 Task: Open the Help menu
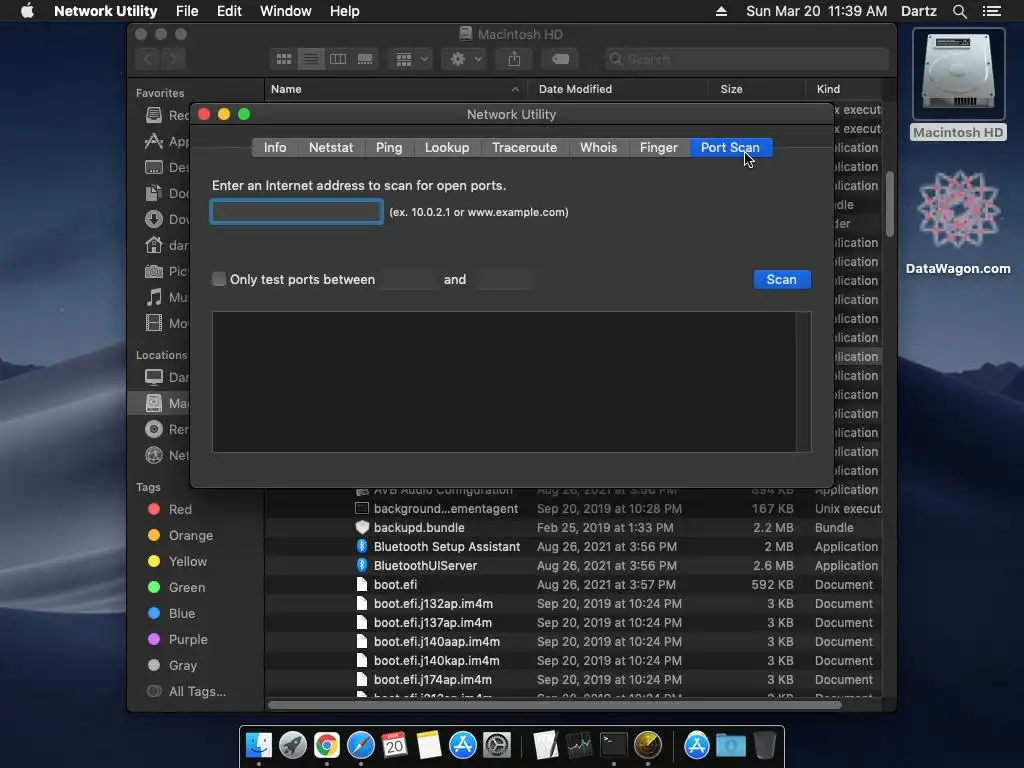click(344, 11)
